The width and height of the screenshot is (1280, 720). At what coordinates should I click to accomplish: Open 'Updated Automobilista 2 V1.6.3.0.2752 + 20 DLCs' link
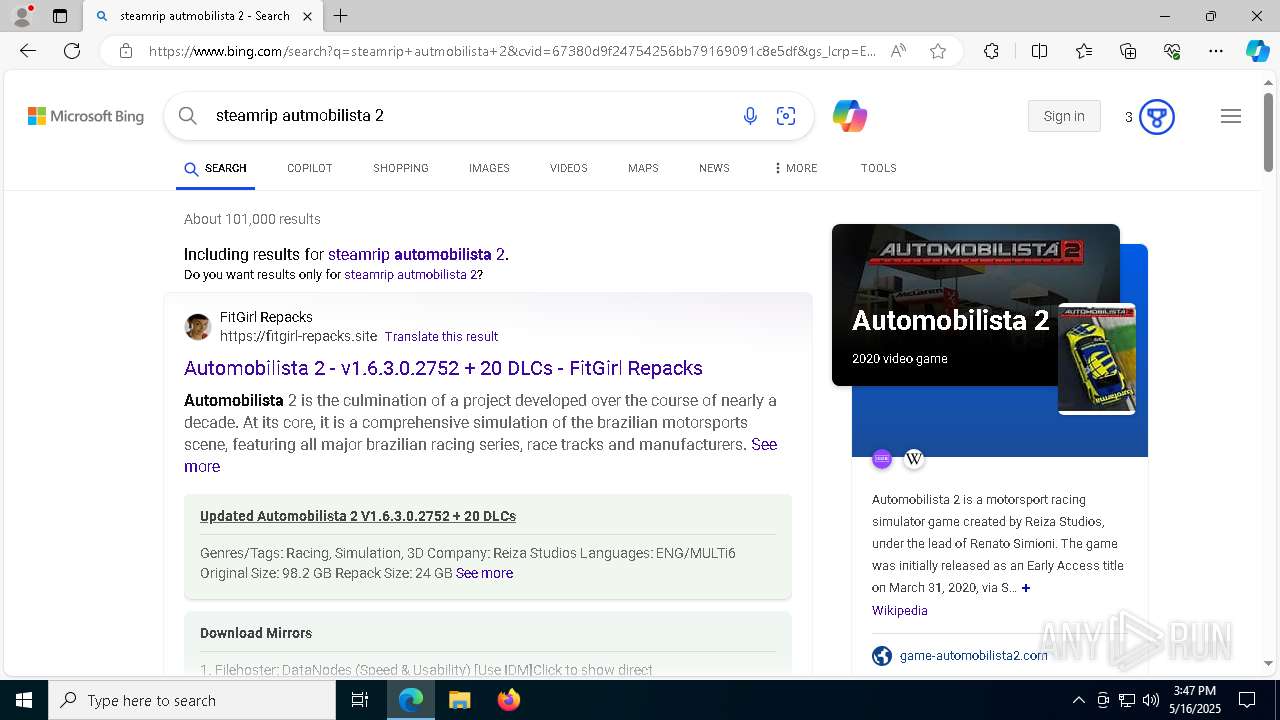pyautogui.click(x=358, y=516)
